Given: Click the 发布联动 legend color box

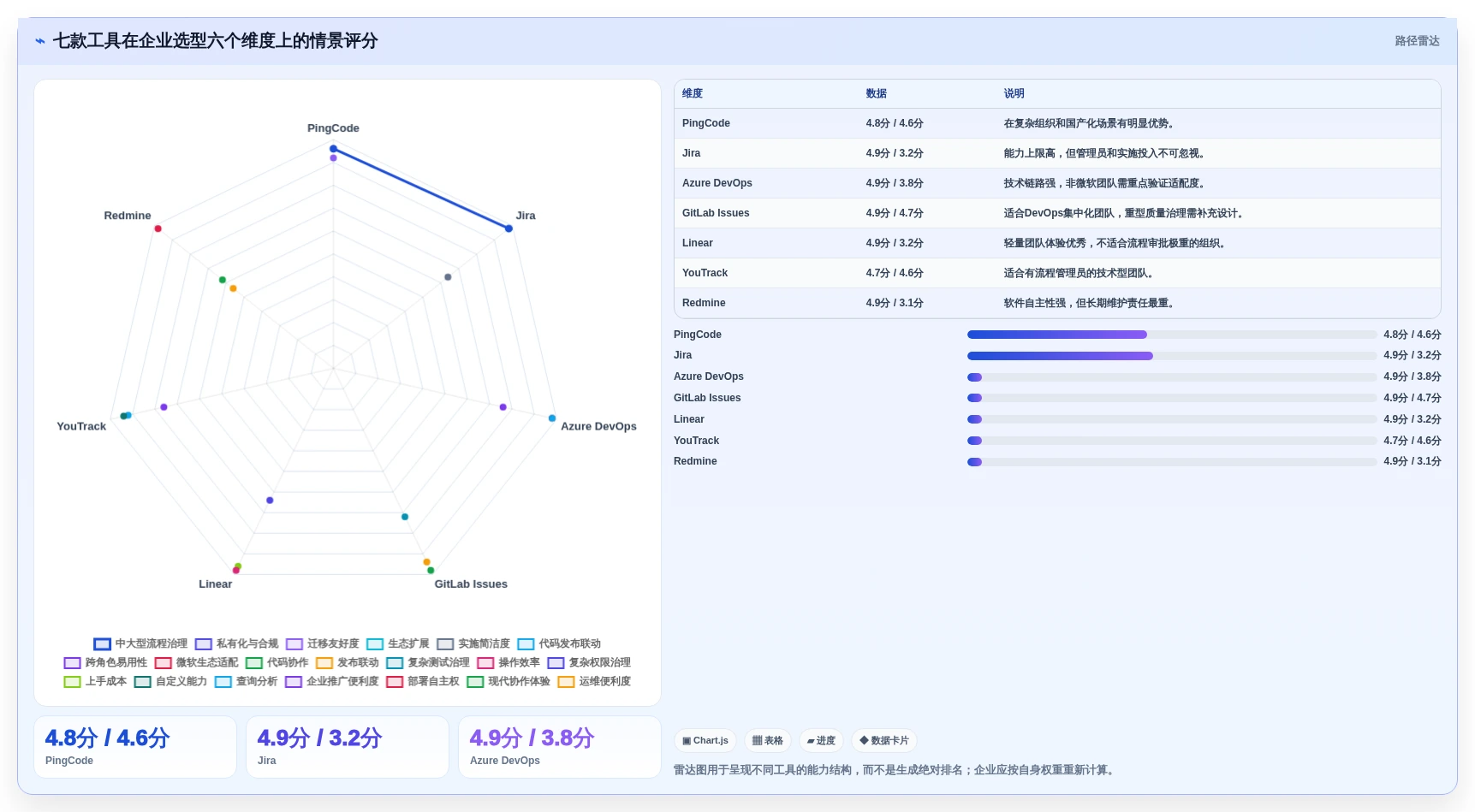Looking at the screenshot, I should coord(324,662).
